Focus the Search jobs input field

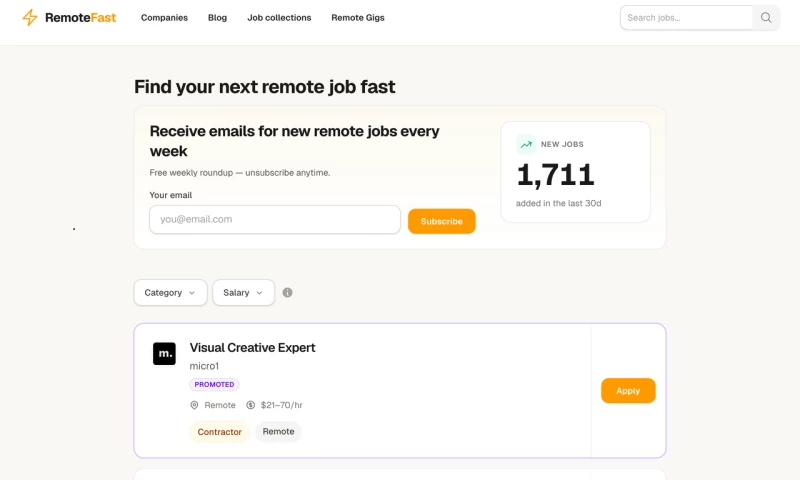[687, 18]
